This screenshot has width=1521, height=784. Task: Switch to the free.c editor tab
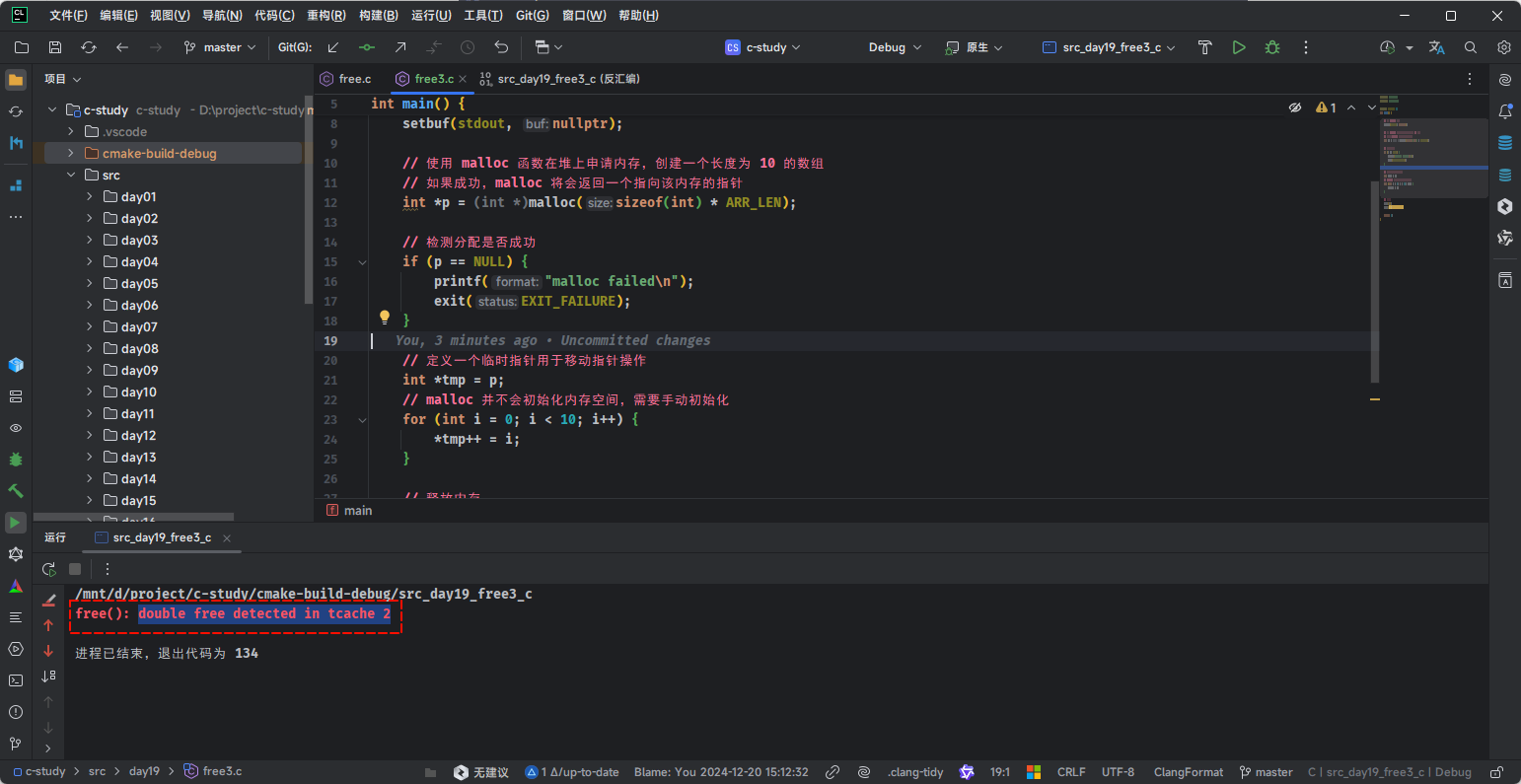[x=354, y=79]
